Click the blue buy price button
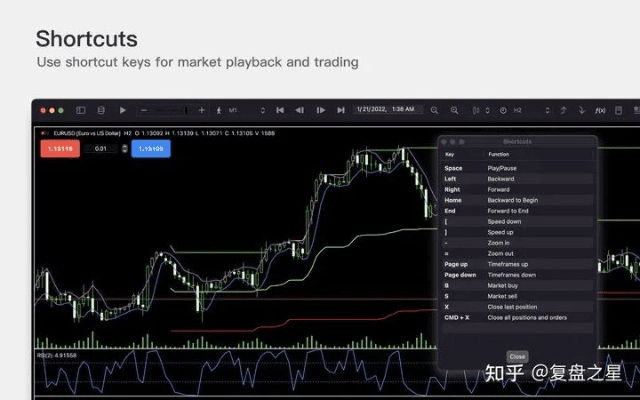The height and width of the screenshot is (400, 640). pos(151,149)
